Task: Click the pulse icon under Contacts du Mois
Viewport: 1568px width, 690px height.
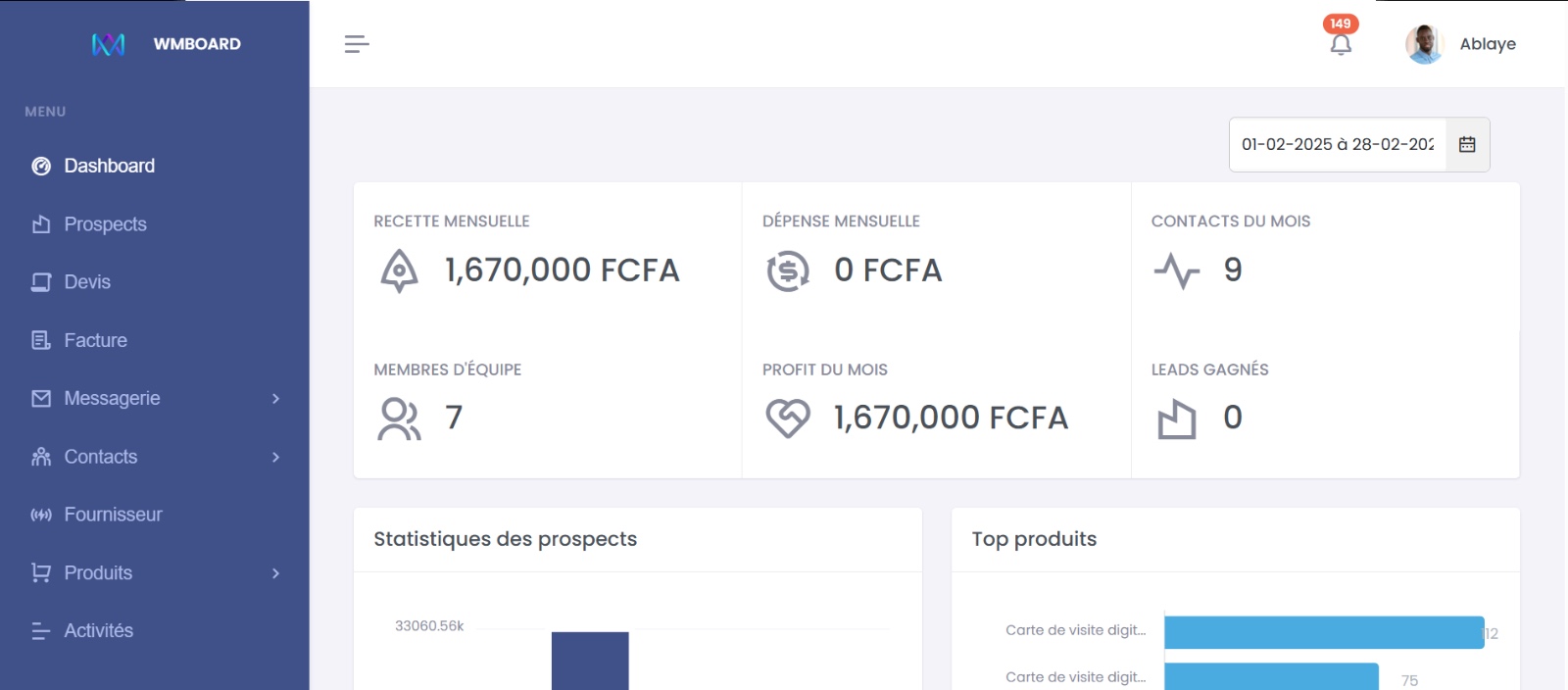Action: 1176,271
